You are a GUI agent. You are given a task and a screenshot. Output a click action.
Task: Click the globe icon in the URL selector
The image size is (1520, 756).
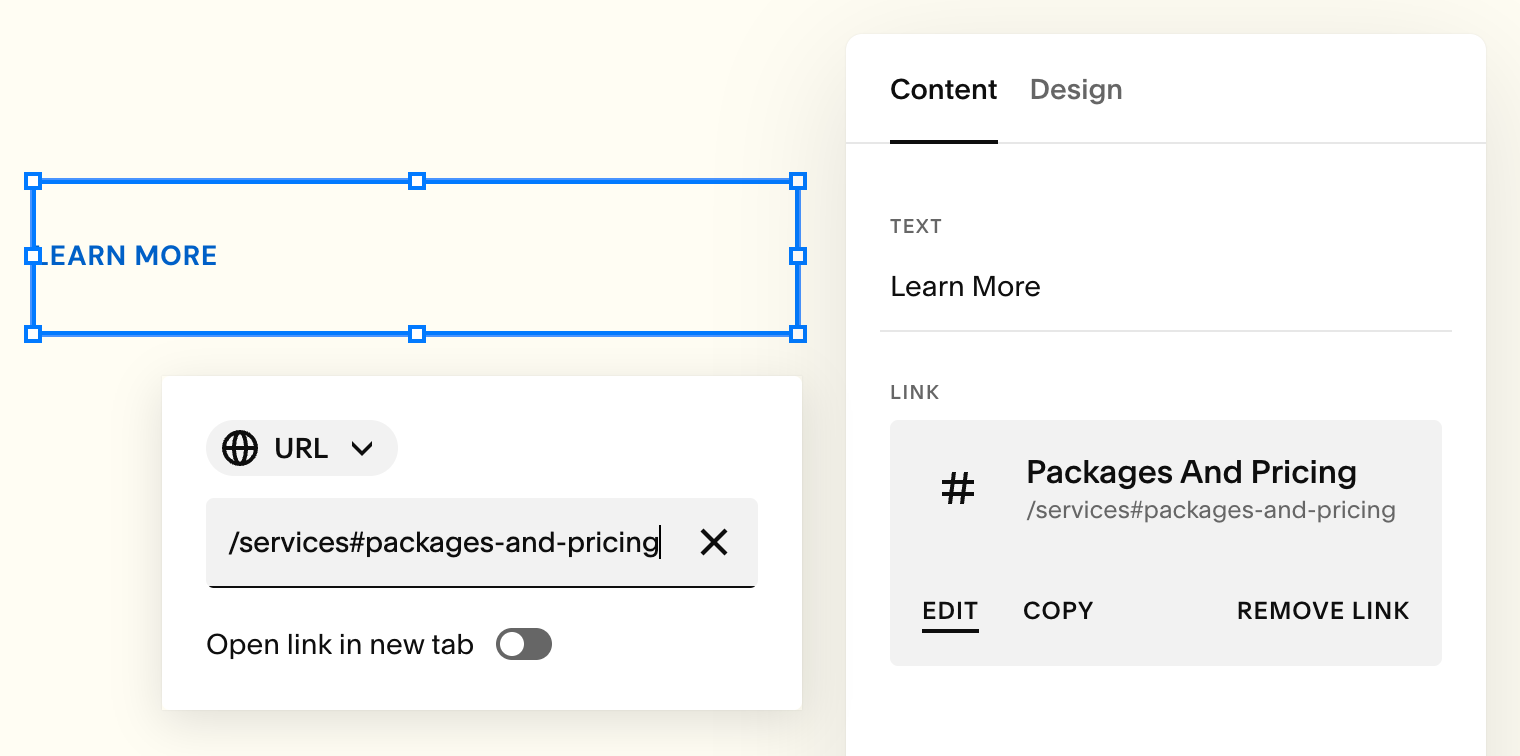(240, 448)
